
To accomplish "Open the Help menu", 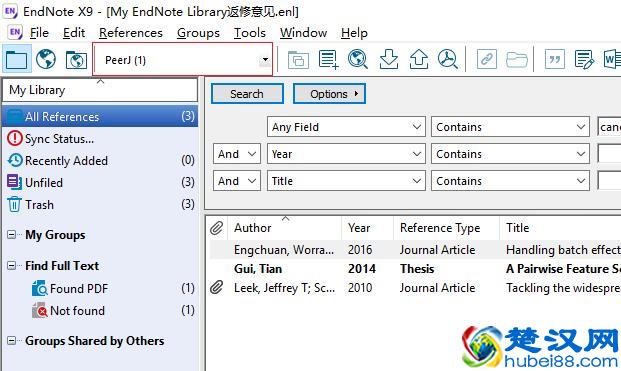I will click(354, 33).
